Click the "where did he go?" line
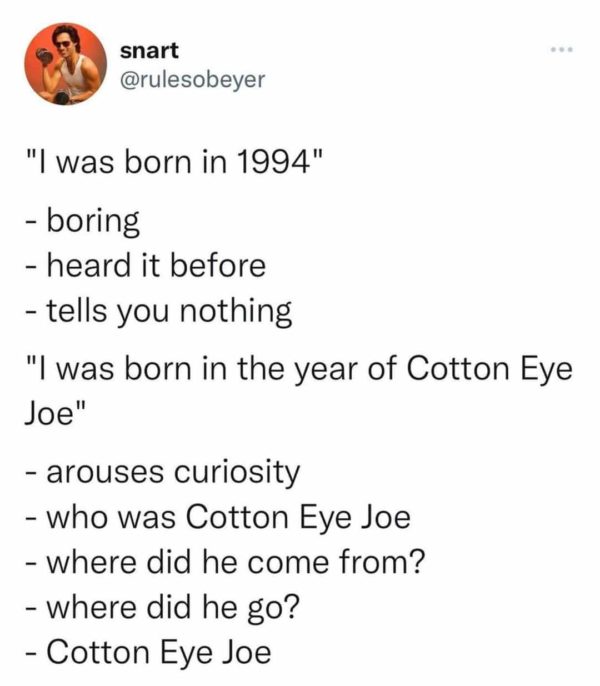Viewport: 600px width, 686px height. [x=170, y=607]
